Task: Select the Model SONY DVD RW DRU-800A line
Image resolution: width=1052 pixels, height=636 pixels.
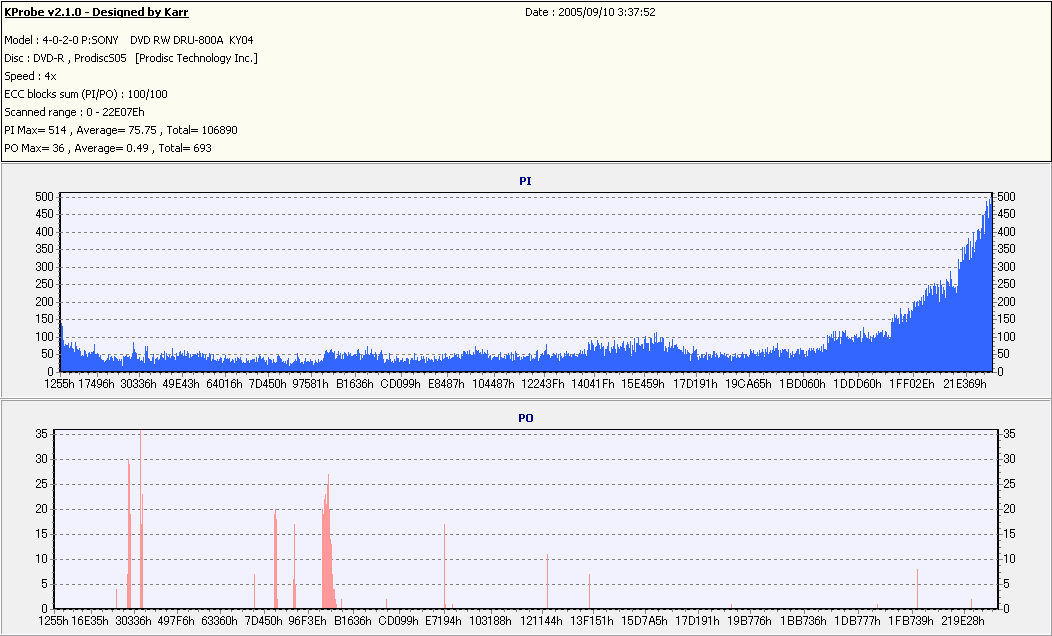Action: [x=129, y=40]
